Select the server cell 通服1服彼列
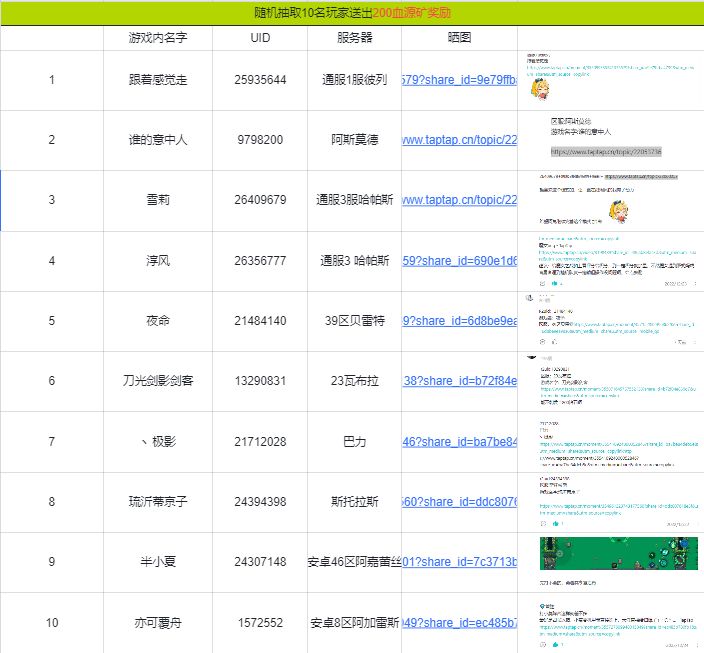This screenshot has width=704, height=653. click(x=355, y=80)
